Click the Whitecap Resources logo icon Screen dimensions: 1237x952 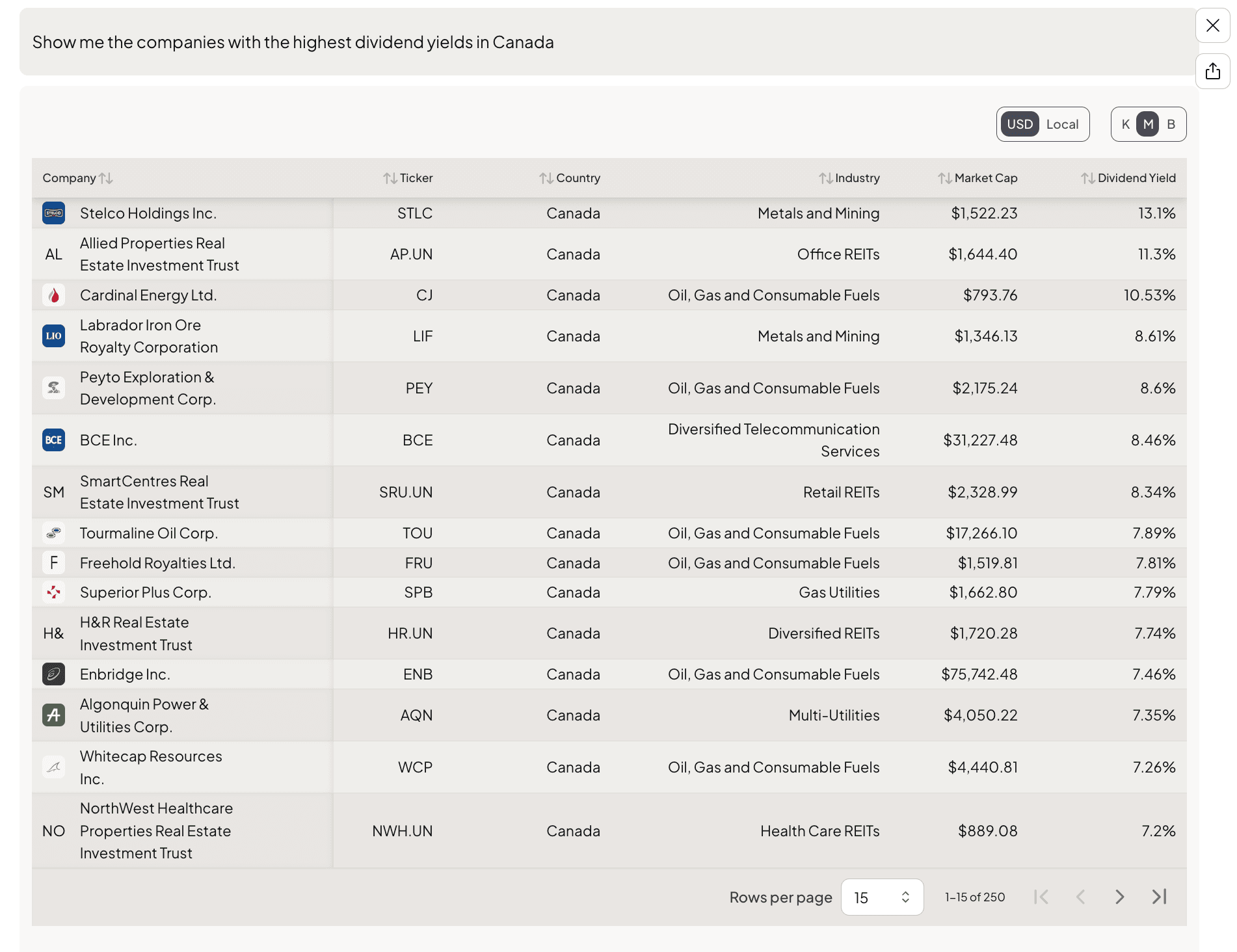point(53,767)
